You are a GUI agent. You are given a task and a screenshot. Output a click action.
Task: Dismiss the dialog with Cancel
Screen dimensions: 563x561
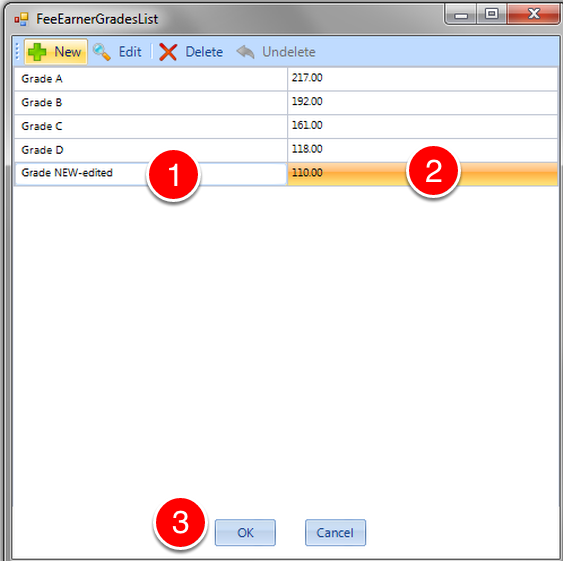click(x=335, y=532)
